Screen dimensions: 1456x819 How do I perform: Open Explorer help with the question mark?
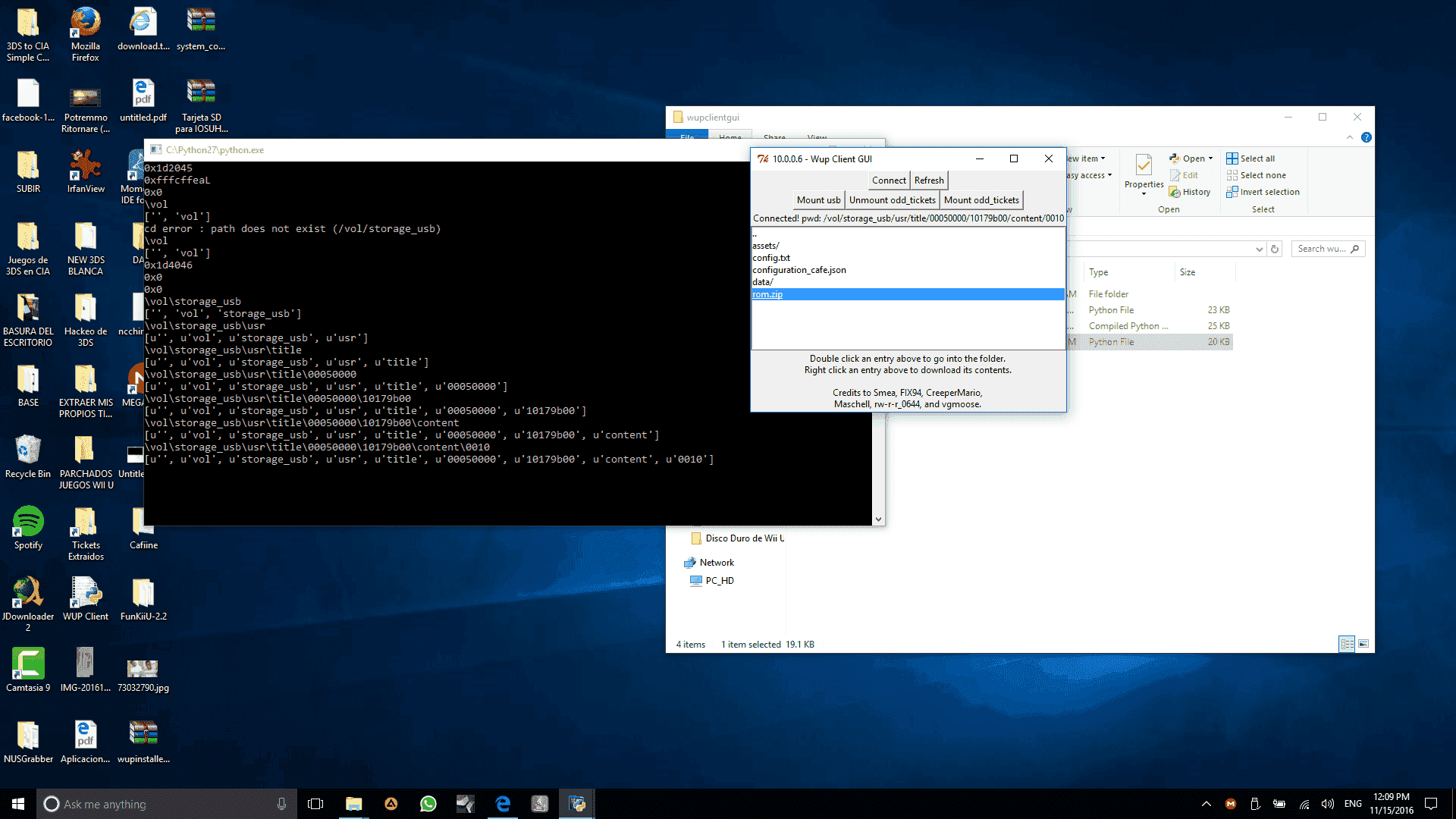click(1366, 137)
